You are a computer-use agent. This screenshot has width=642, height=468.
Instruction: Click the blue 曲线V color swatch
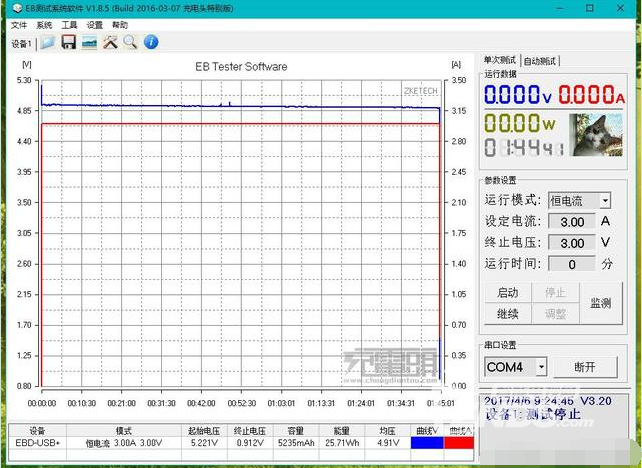click(427, 443)
